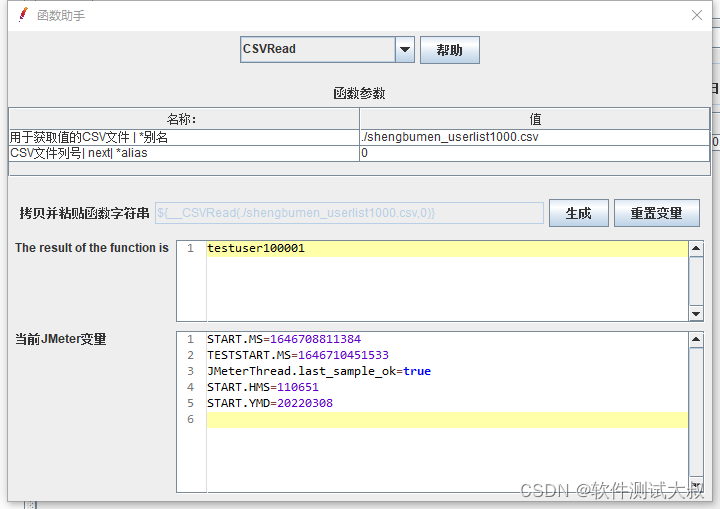
Task: Click the empty highlighted line 6 in variables
Action: [x=447, y=419]
